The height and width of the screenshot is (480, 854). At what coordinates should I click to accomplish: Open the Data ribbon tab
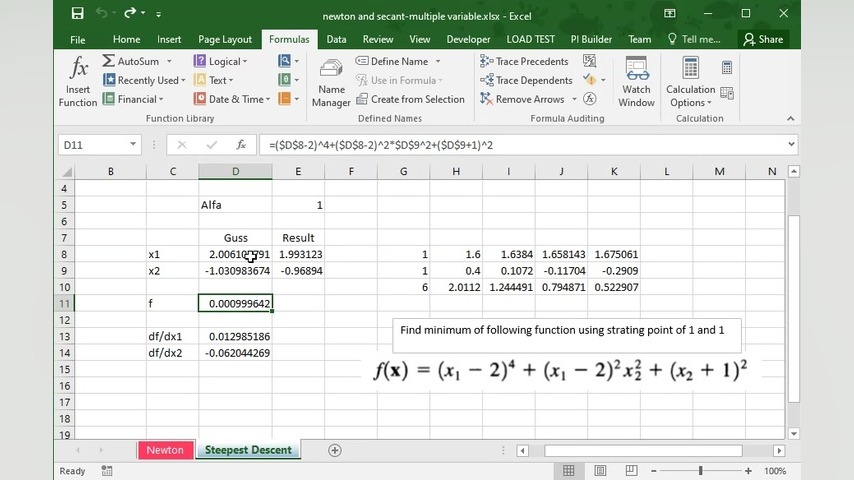(336, 39)
